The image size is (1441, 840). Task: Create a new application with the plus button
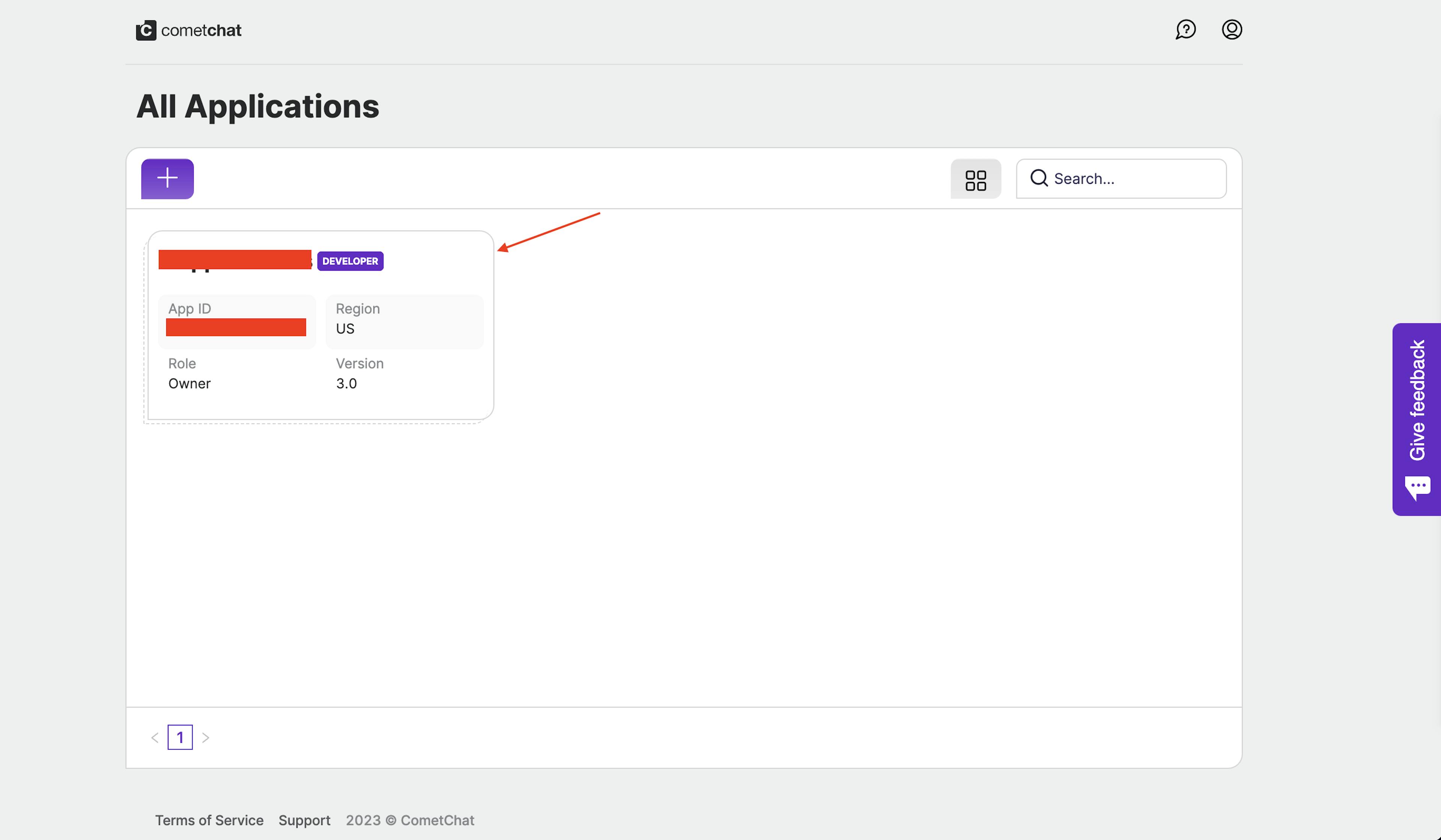(167, 179)
